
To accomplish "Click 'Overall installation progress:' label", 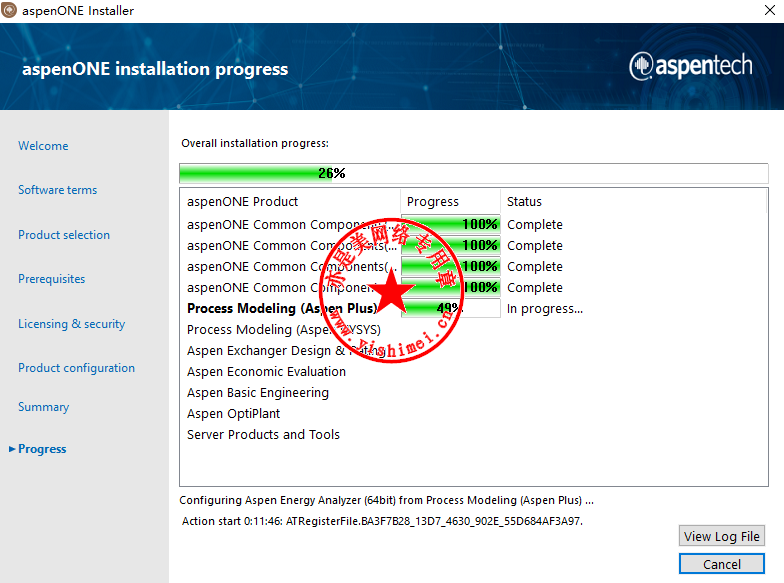I will point(255,144).
